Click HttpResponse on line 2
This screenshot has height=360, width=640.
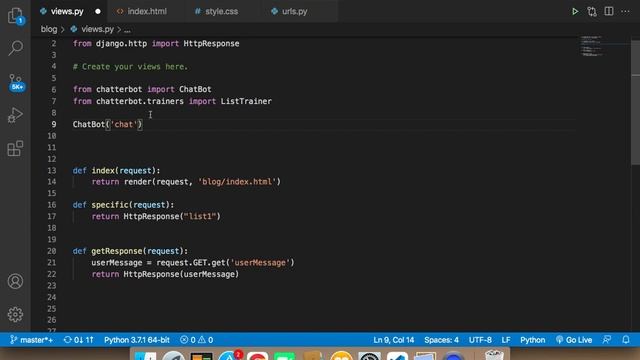(211, 44)
